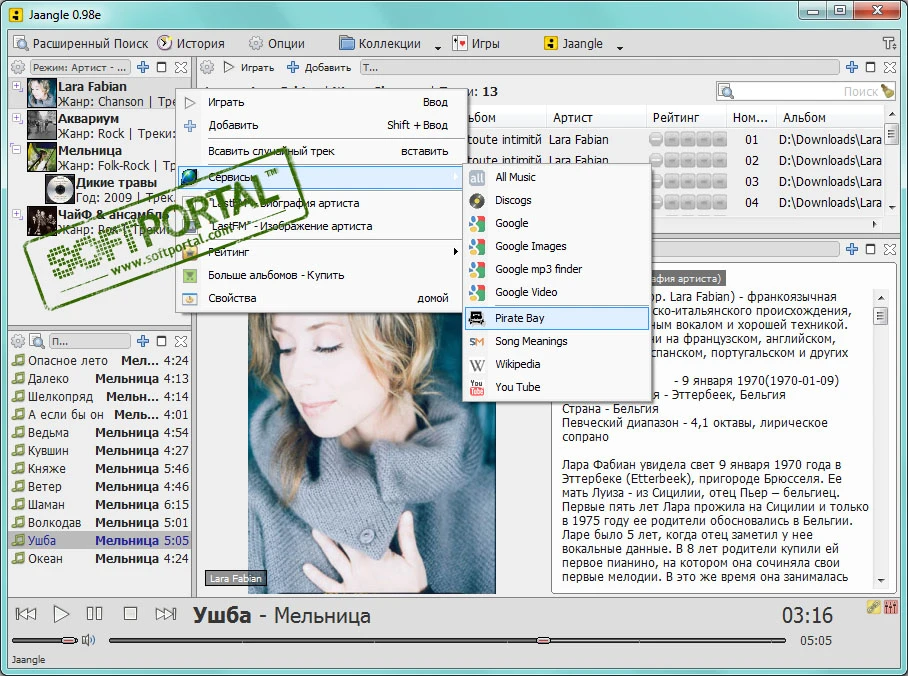Select the Океан track in playlist
The height and width of the screenshot is (676, 908).
(x=100, y=558)
